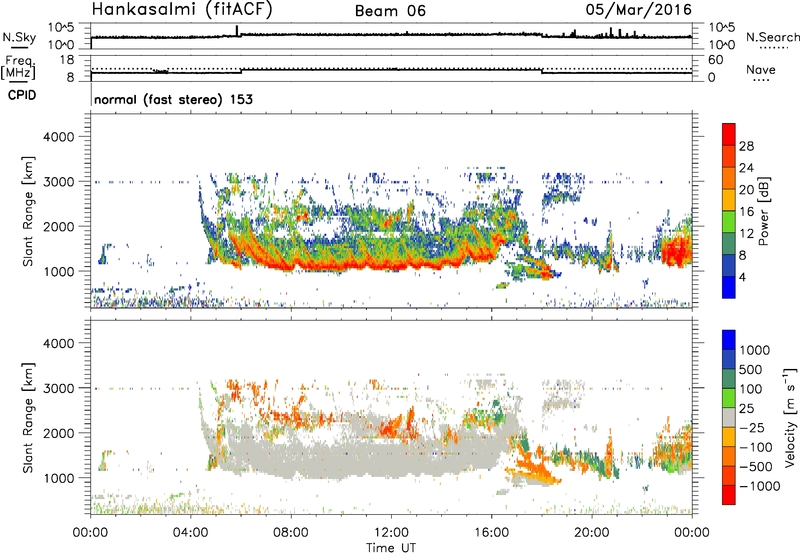Click "normal (fast stereo) 153" text
Image resolution: width=800 pixels, height=554 pixels.
click(173, 99)
